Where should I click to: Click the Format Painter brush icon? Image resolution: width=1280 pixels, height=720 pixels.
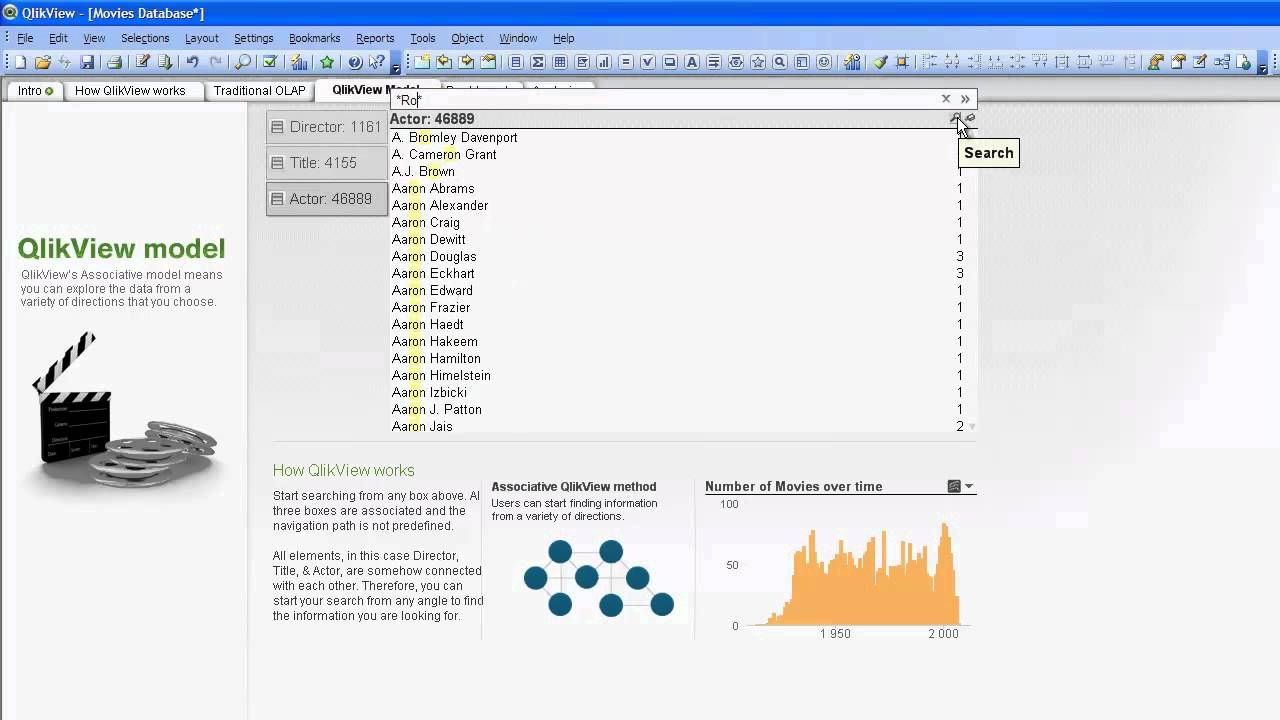pyautogui.click(x=880, y=62)
